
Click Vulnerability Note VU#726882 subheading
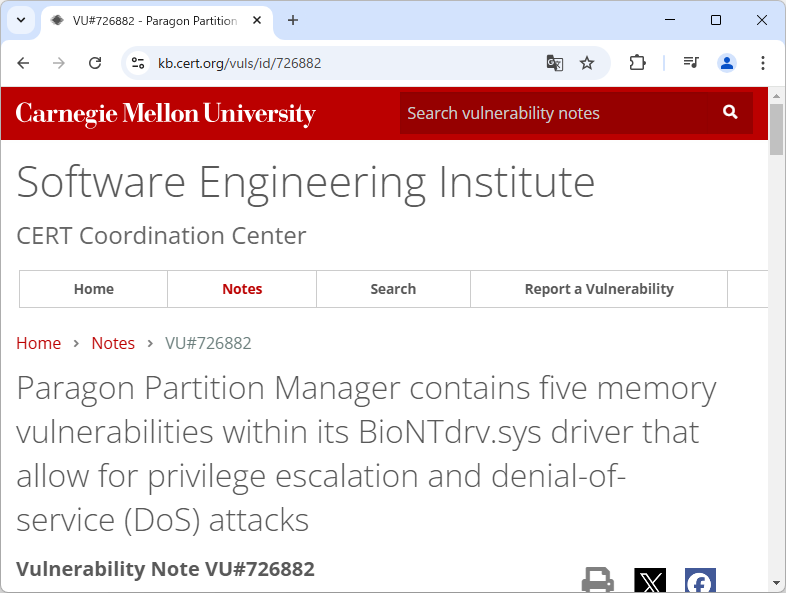click(x=165, y=569)
